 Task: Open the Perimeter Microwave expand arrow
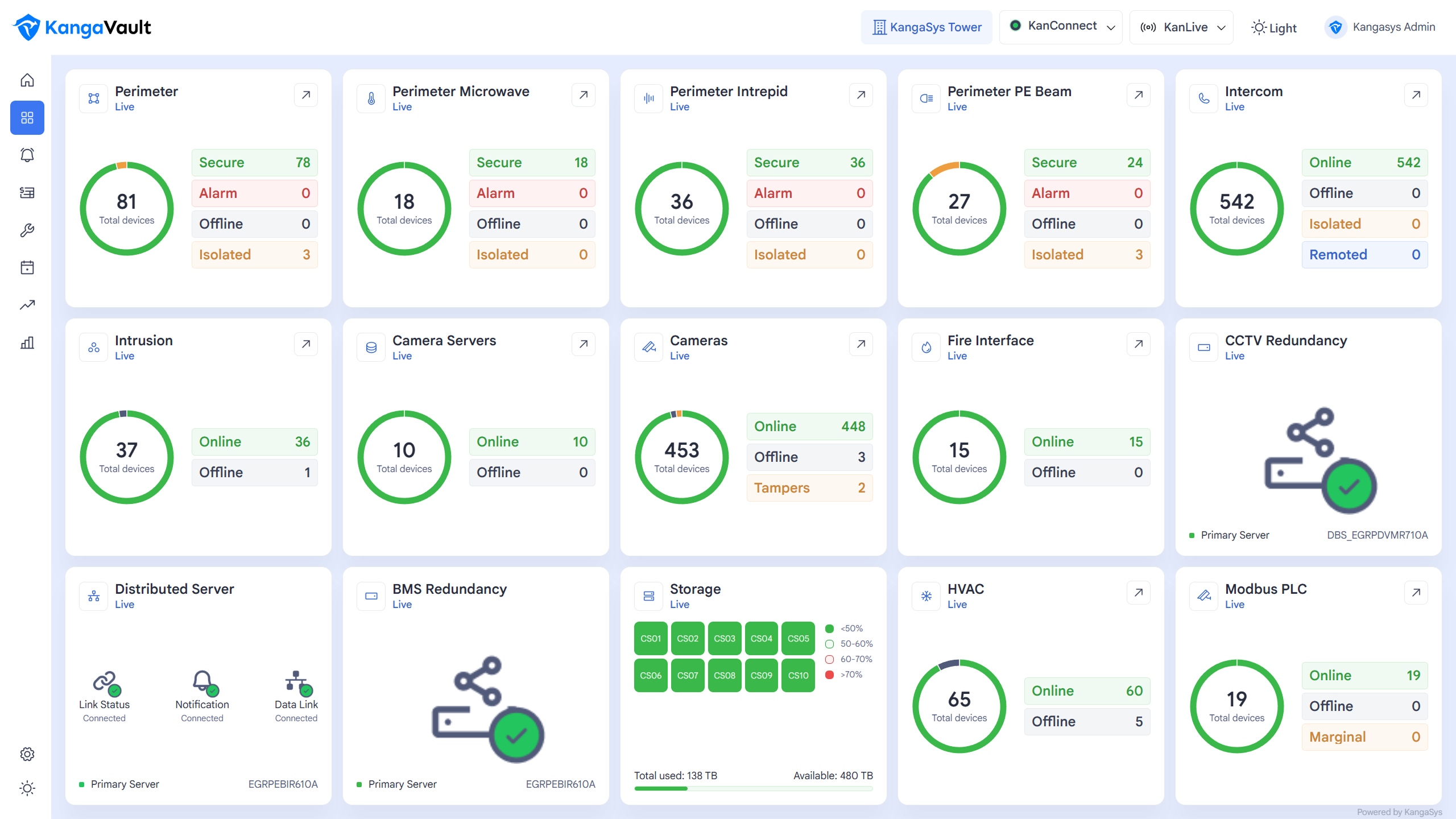(584, 95)
